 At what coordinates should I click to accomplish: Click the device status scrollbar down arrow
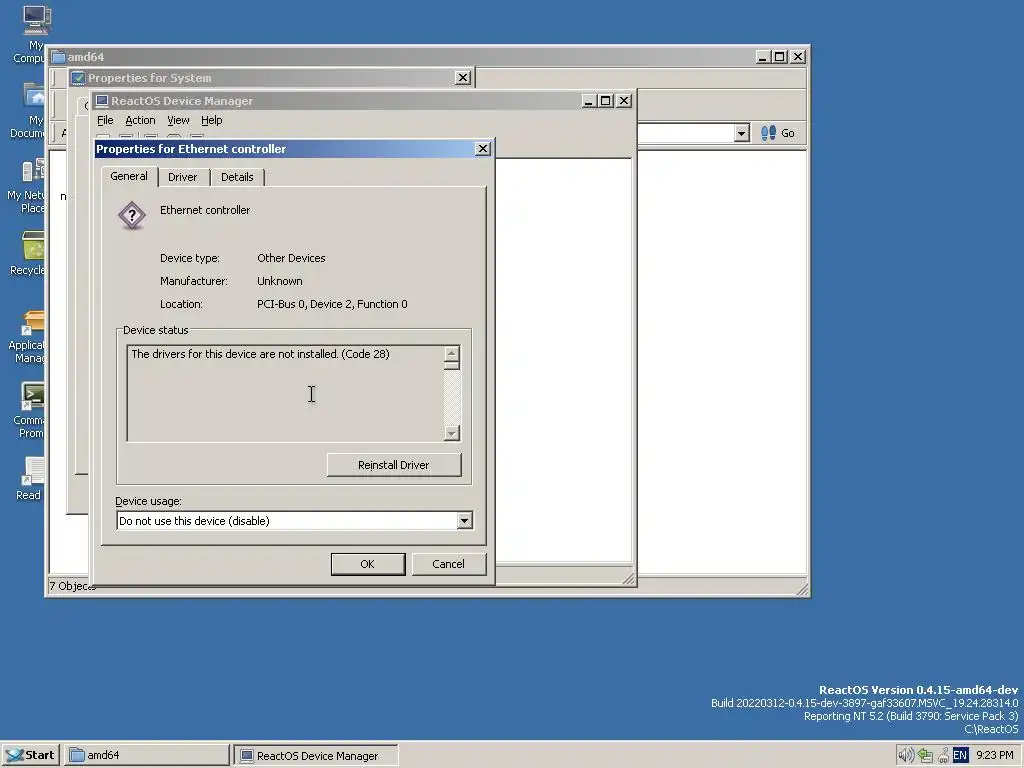click(x=451, y=433)
